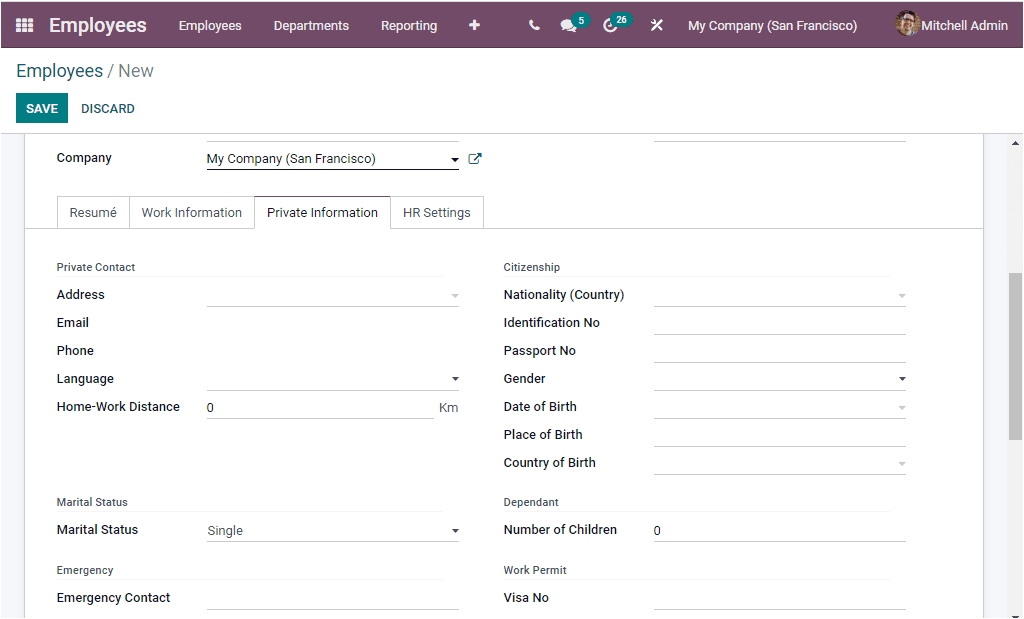Open the apps grid menu
Screen dimensions: 1024x619
[24, 25]
